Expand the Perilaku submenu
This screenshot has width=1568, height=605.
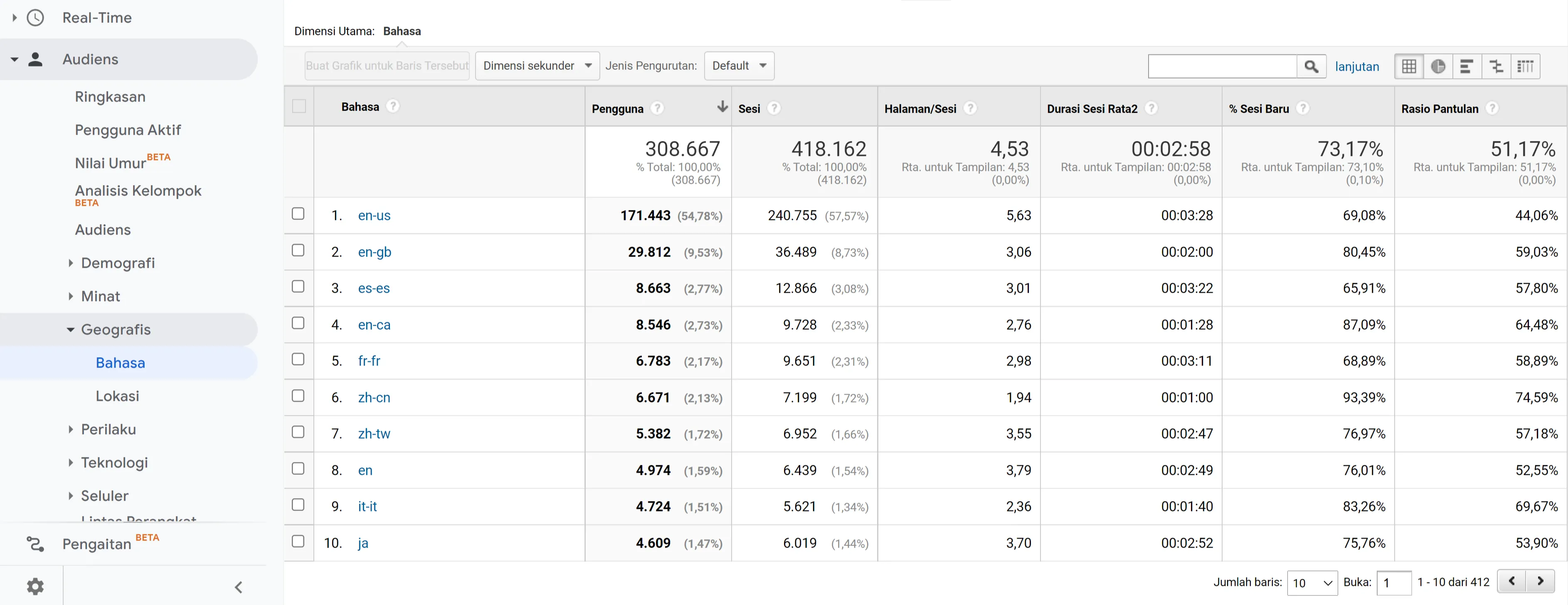(x=71, y=429)
